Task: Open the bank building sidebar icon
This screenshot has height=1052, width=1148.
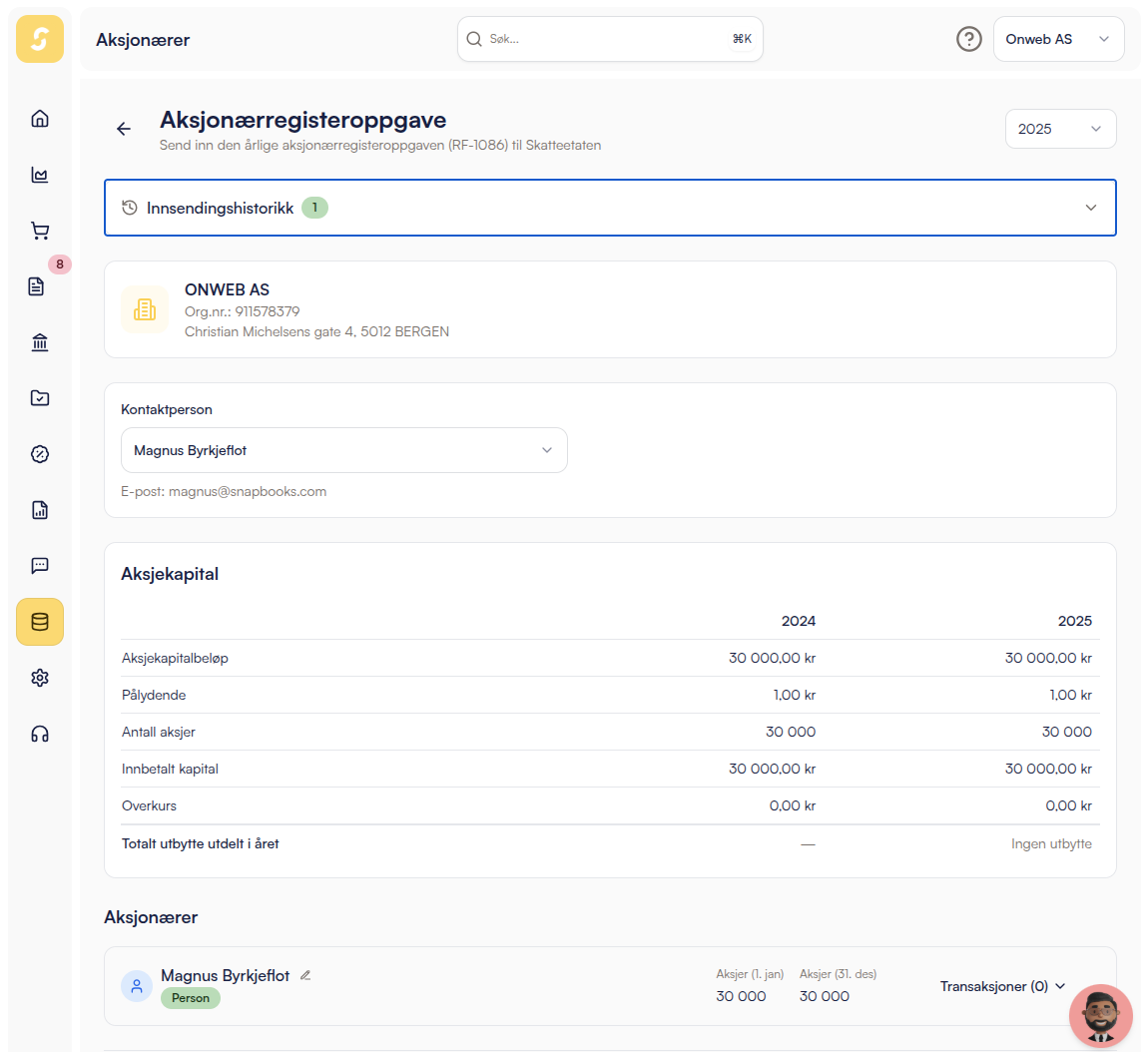Action: pyautogui.click(x=40, y=342)
